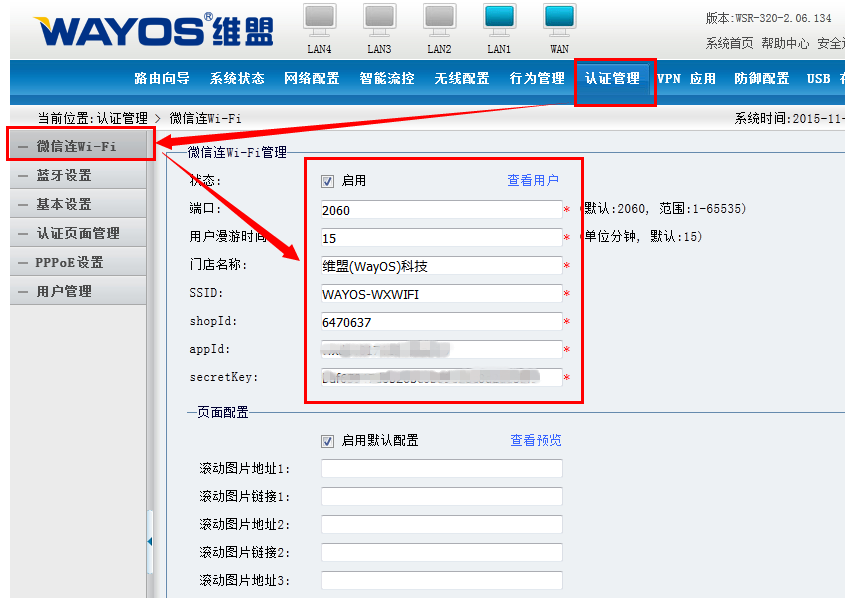Toggle the 启用默认配置 checkbox
Image resolution: width=845 pixels, height=598 pixels.
327,441
